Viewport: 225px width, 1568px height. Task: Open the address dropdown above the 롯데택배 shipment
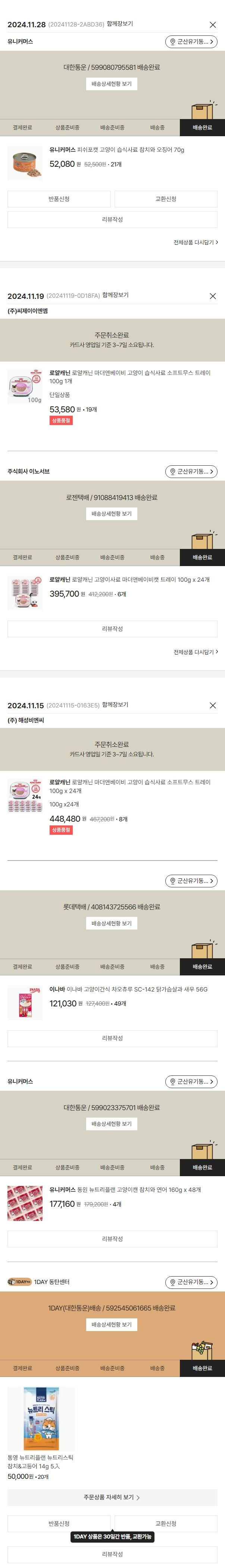[191, 881]
